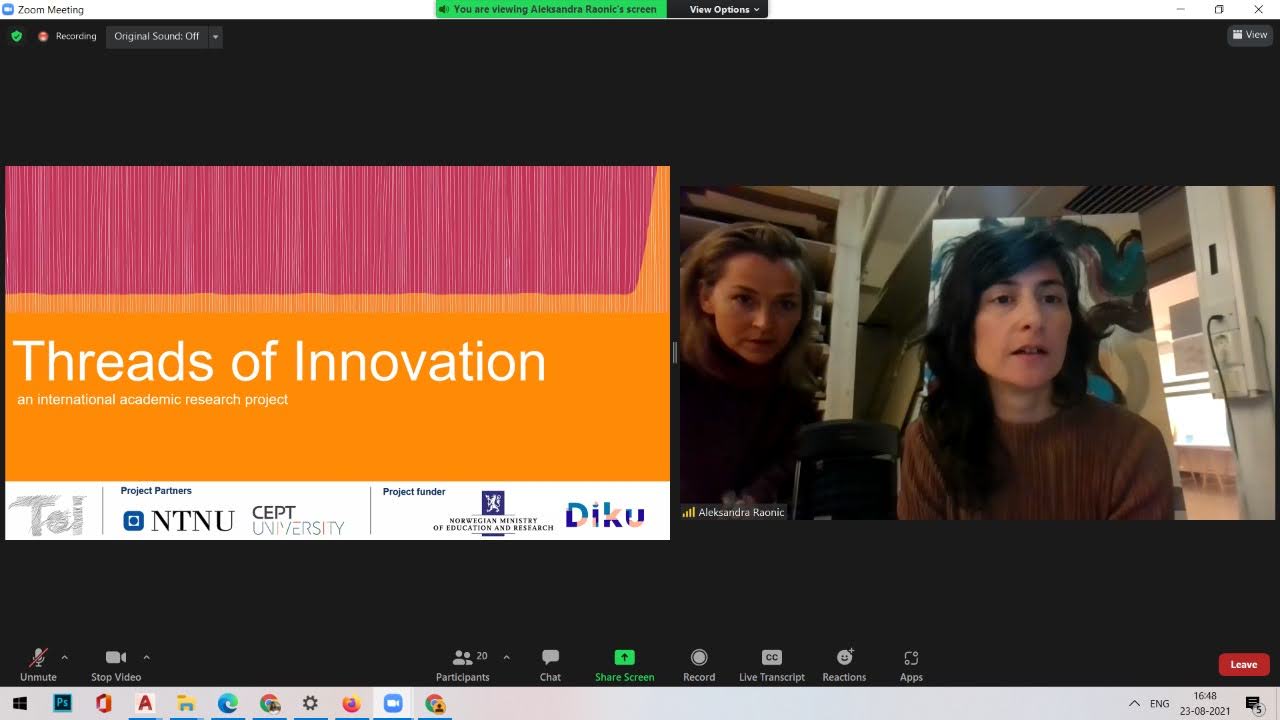Image resolution: width=1280 pixels, height=720 pixels.
Task: Expand video options arrow beside Stop Video
Action: pyautogui.click(x=146, y=657)
